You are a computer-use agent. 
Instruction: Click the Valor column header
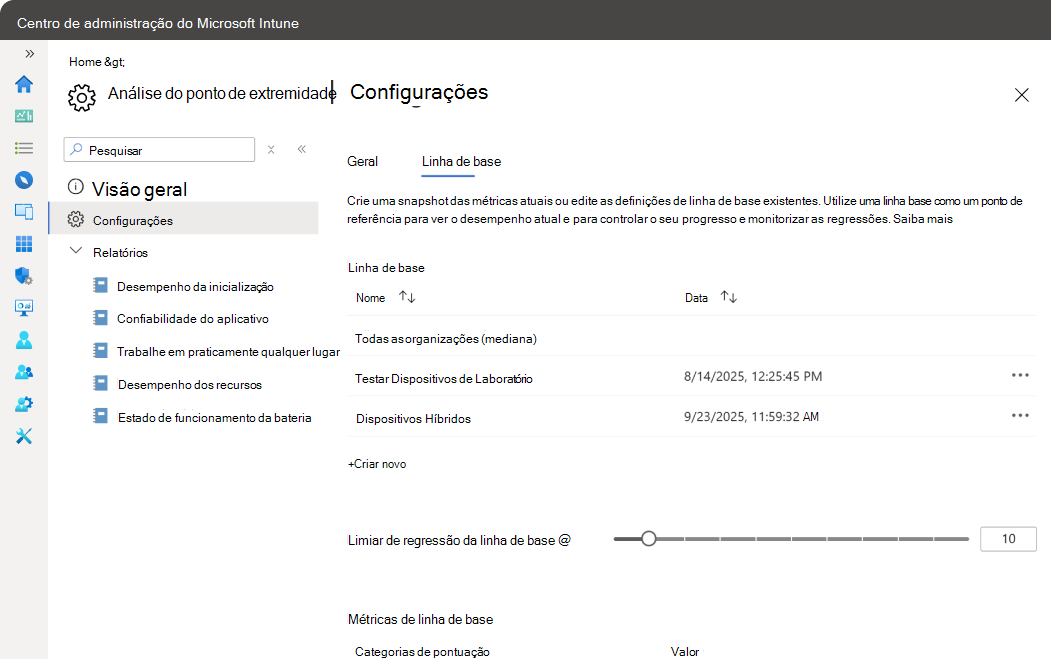(685, 652)
